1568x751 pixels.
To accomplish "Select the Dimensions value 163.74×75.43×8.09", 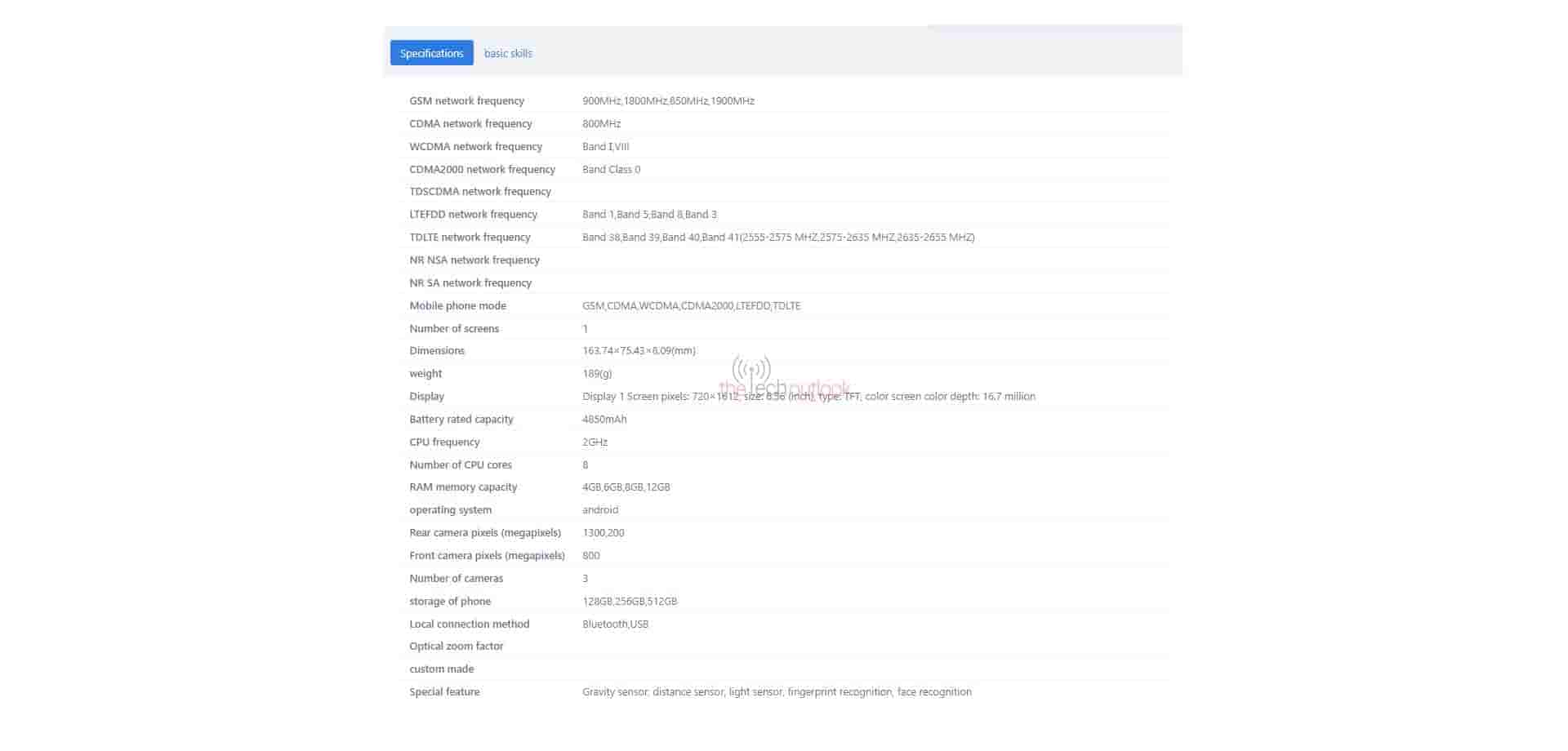I will [639, 351].
